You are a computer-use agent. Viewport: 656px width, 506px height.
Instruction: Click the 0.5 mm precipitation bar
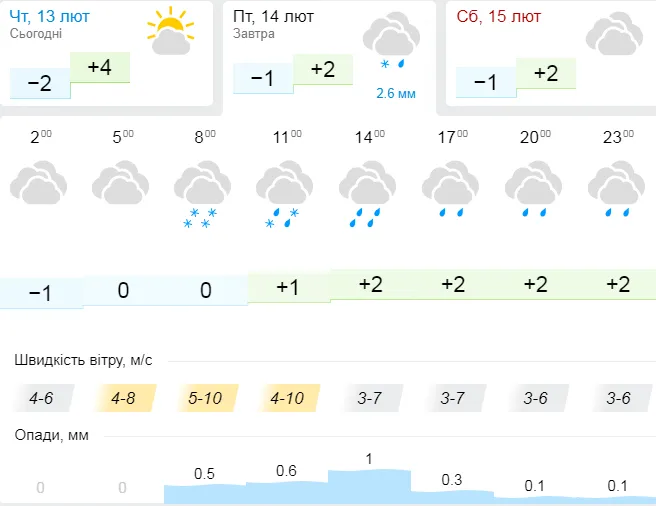click(205, 494)
